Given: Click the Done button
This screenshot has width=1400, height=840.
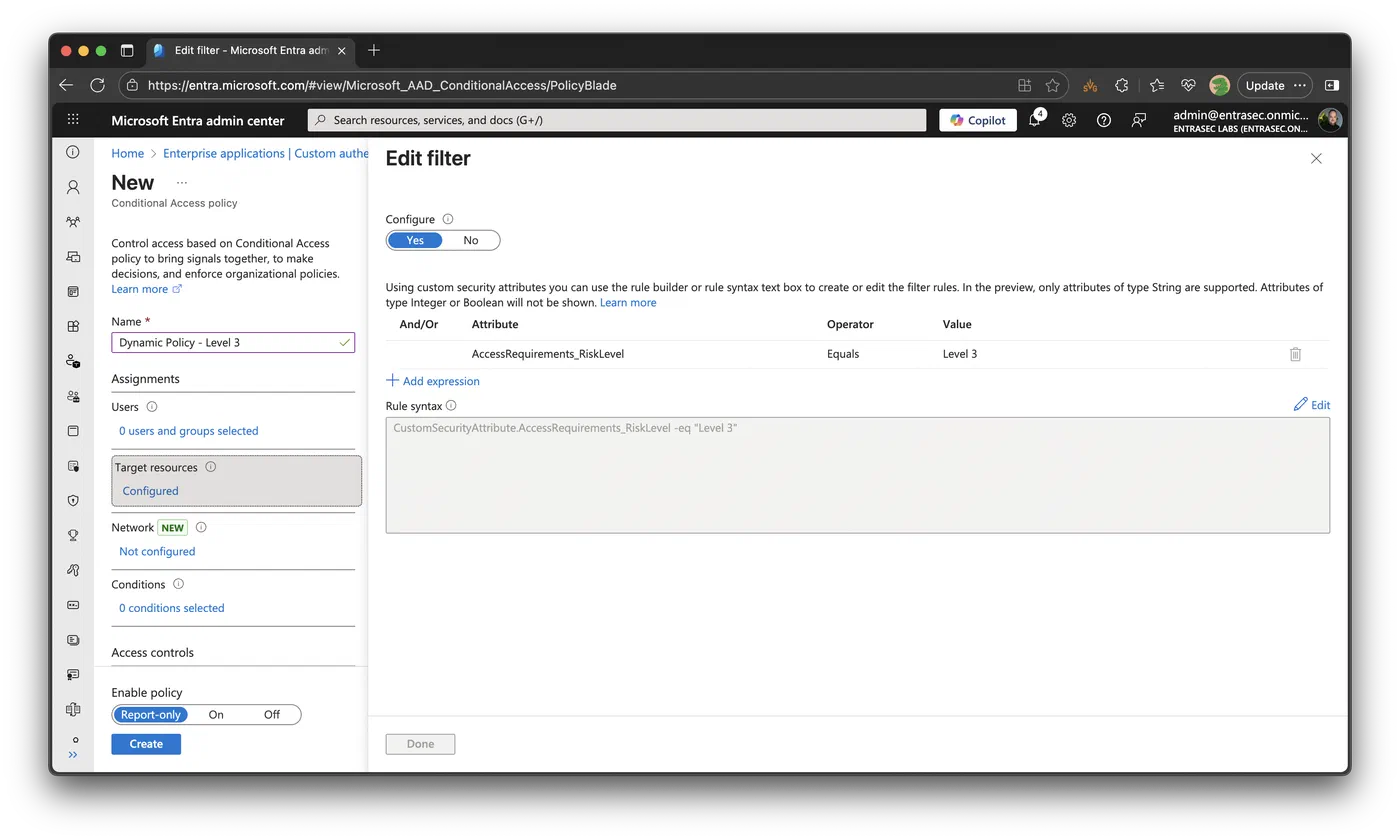Looking at the screenshot, I should (420, 744).
